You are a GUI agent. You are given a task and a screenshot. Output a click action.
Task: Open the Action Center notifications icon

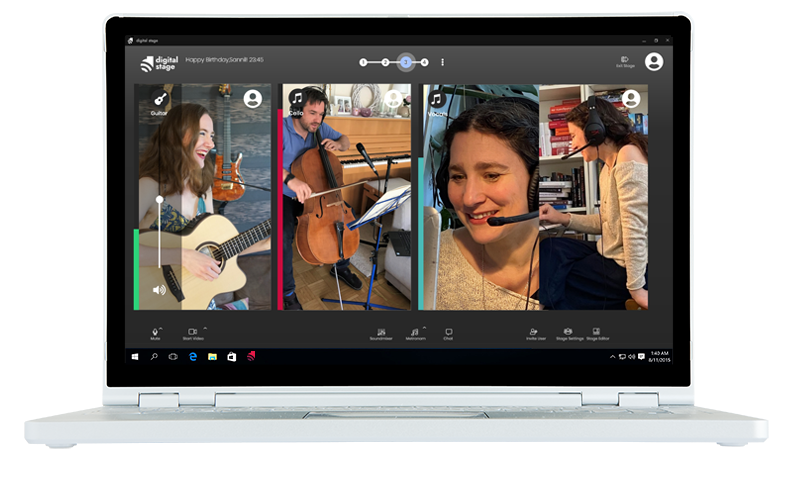pos(641,357)
